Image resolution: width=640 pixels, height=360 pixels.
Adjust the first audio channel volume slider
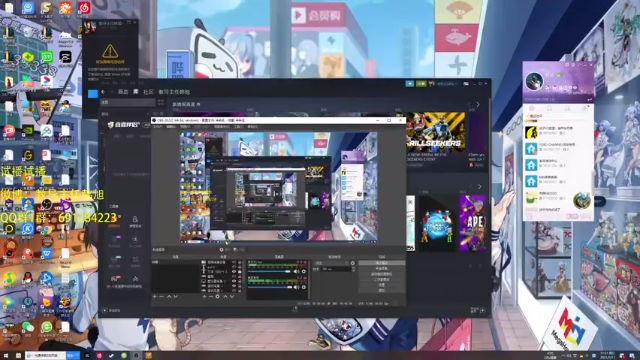pyautogui.click(x=269, y=271)
